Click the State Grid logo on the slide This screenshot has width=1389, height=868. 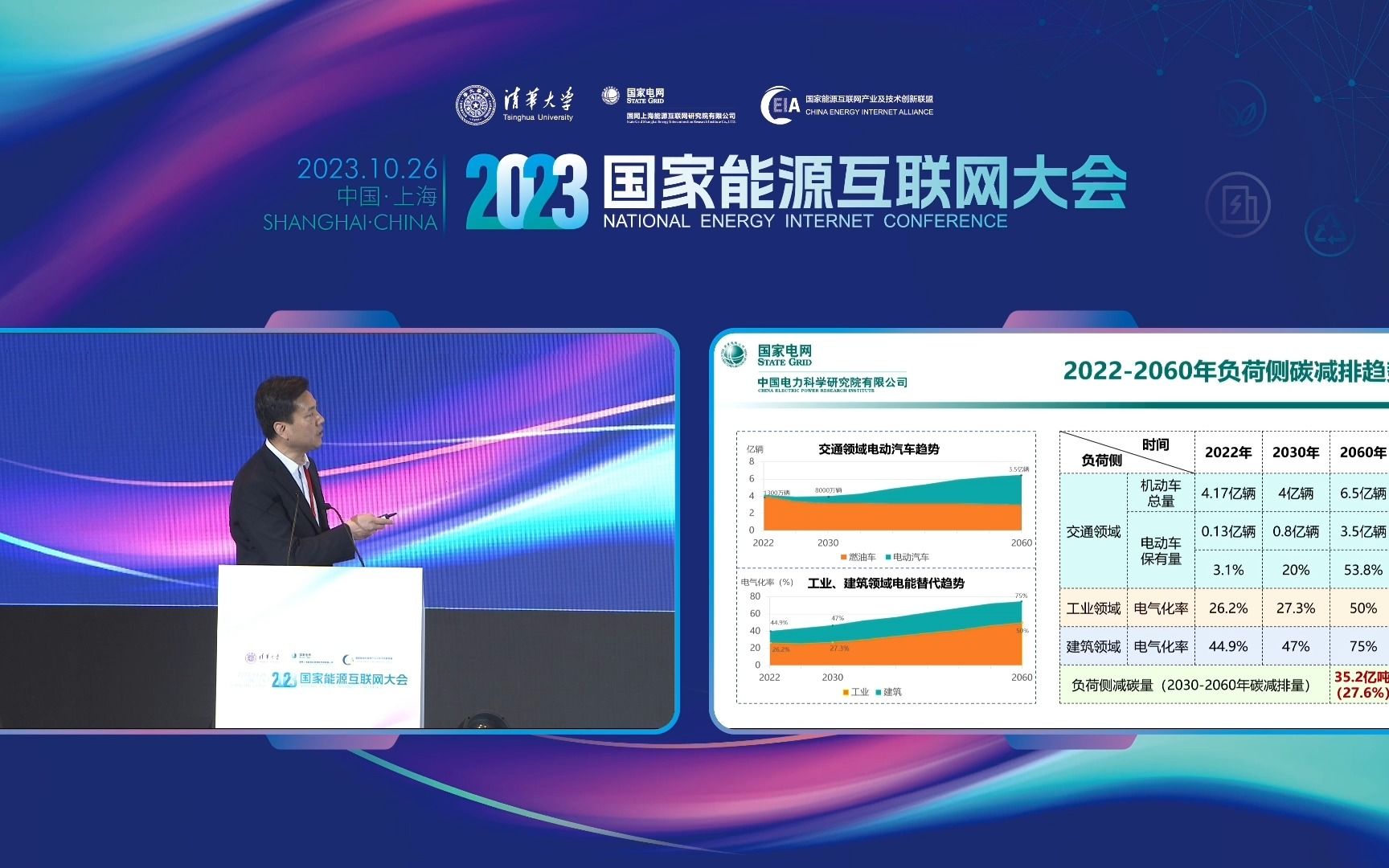(x=733, y=355)
